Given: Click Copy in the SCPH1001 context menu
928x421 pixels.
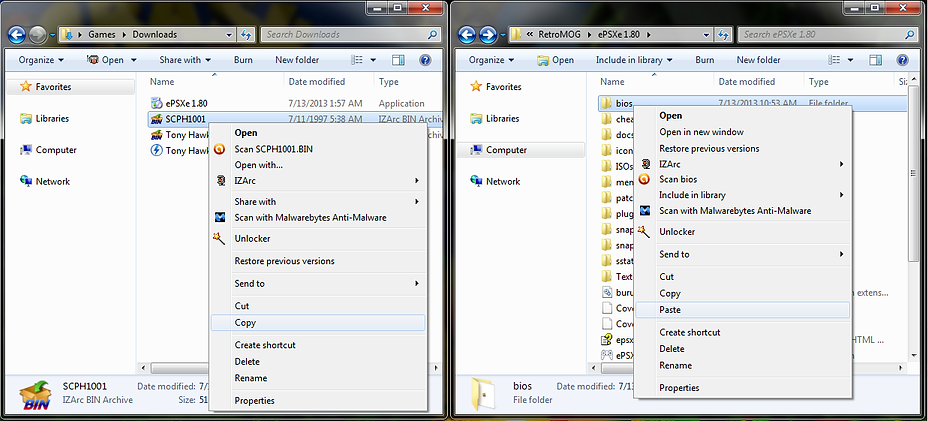Looking at the screenshot, I should [x=318, y=323].
